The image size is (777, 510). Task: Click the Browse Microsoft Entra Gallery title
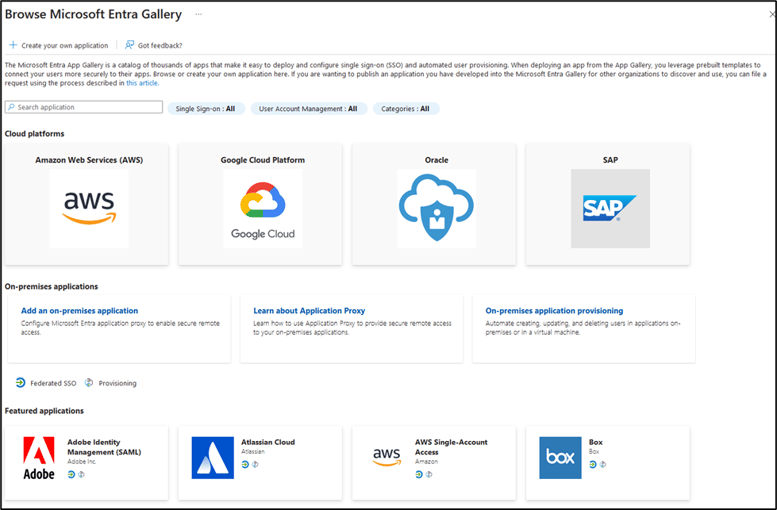pos(93,14)
